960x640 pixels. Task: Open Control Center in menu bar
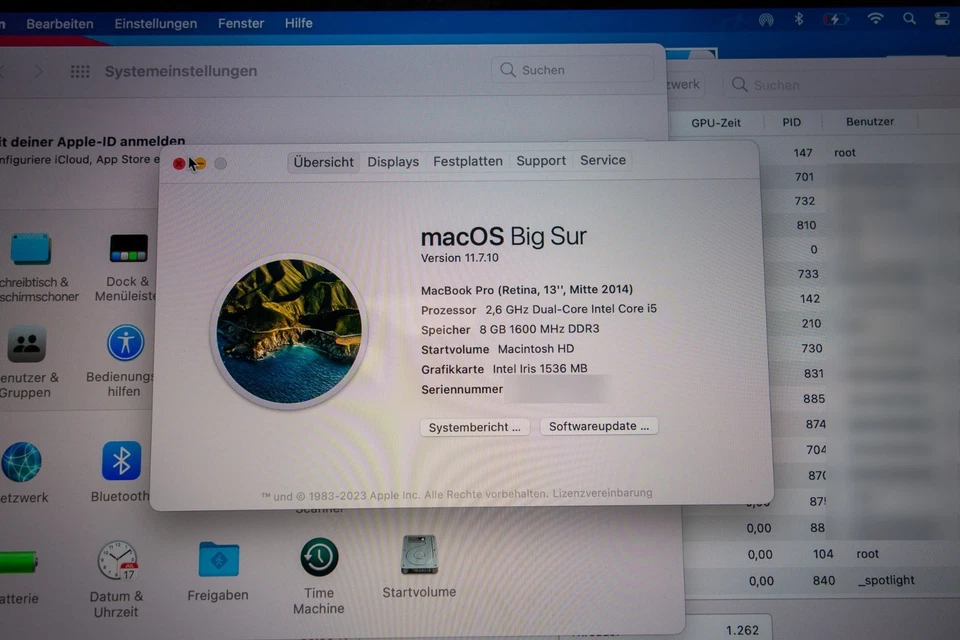[x=942, y=18]
